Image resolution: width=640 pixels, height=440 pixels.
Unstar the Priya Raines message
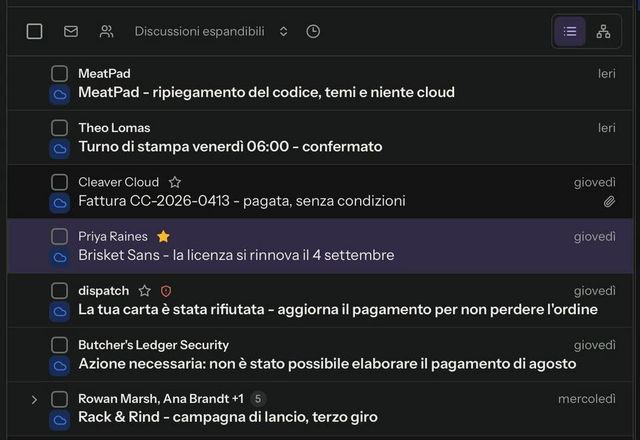click(x=163, y=236)
